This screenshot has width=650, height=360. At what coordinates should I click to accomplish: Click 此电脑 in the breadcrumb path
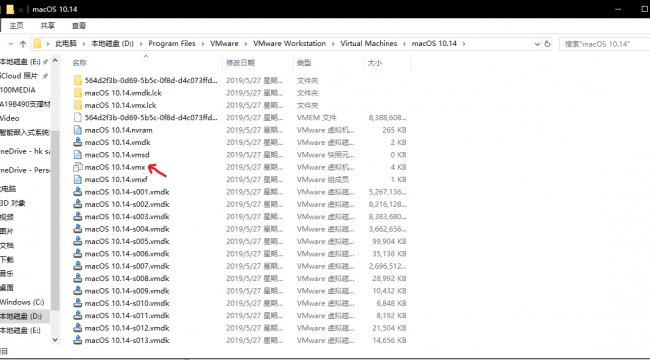click(66, 44)
